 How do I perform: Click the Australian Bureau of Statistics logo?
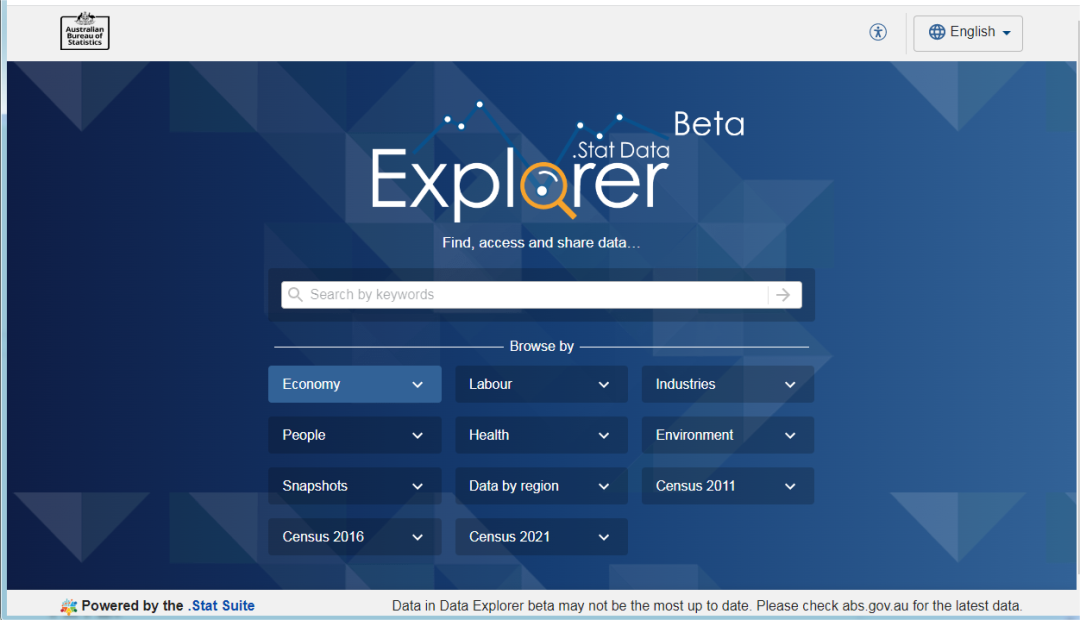[x=85, y=32]
